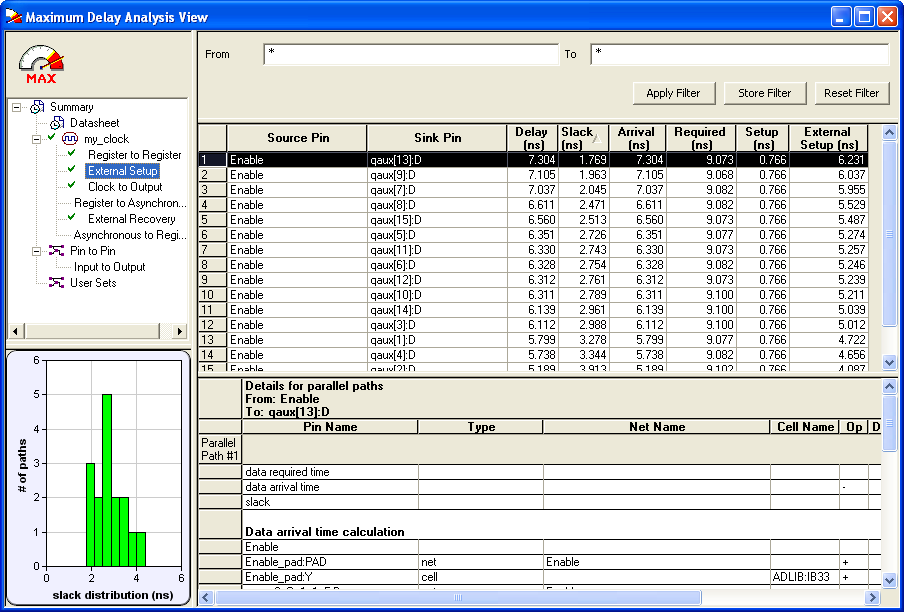Screen dimensions: 904x612
Task: Click the horizontal scrollbar thumb of details pane
Action: pyautogui.click(x=458, y=598)
